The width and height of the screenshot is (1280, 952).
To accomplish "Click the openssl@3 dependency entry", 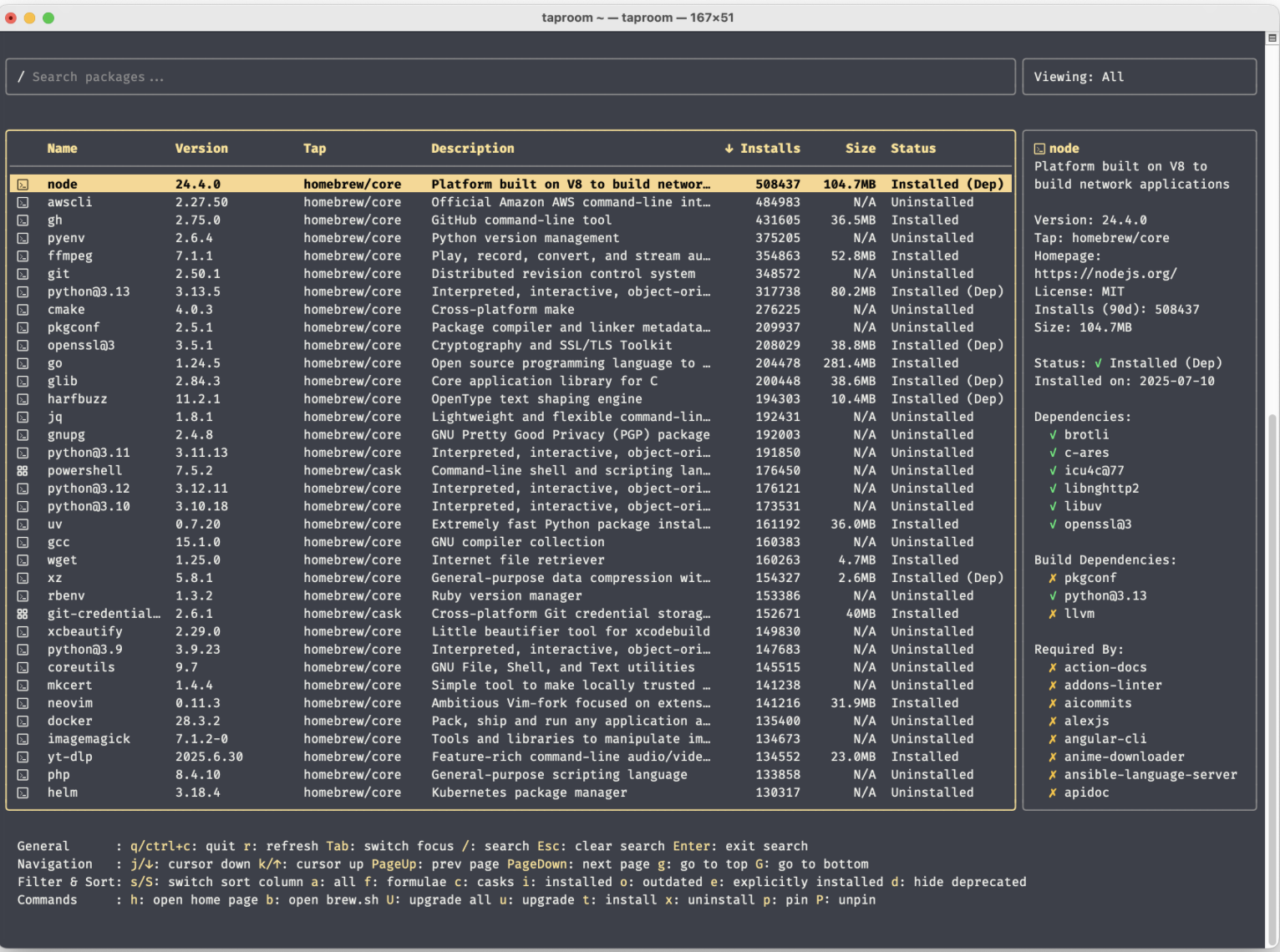I will point(1097,524).
